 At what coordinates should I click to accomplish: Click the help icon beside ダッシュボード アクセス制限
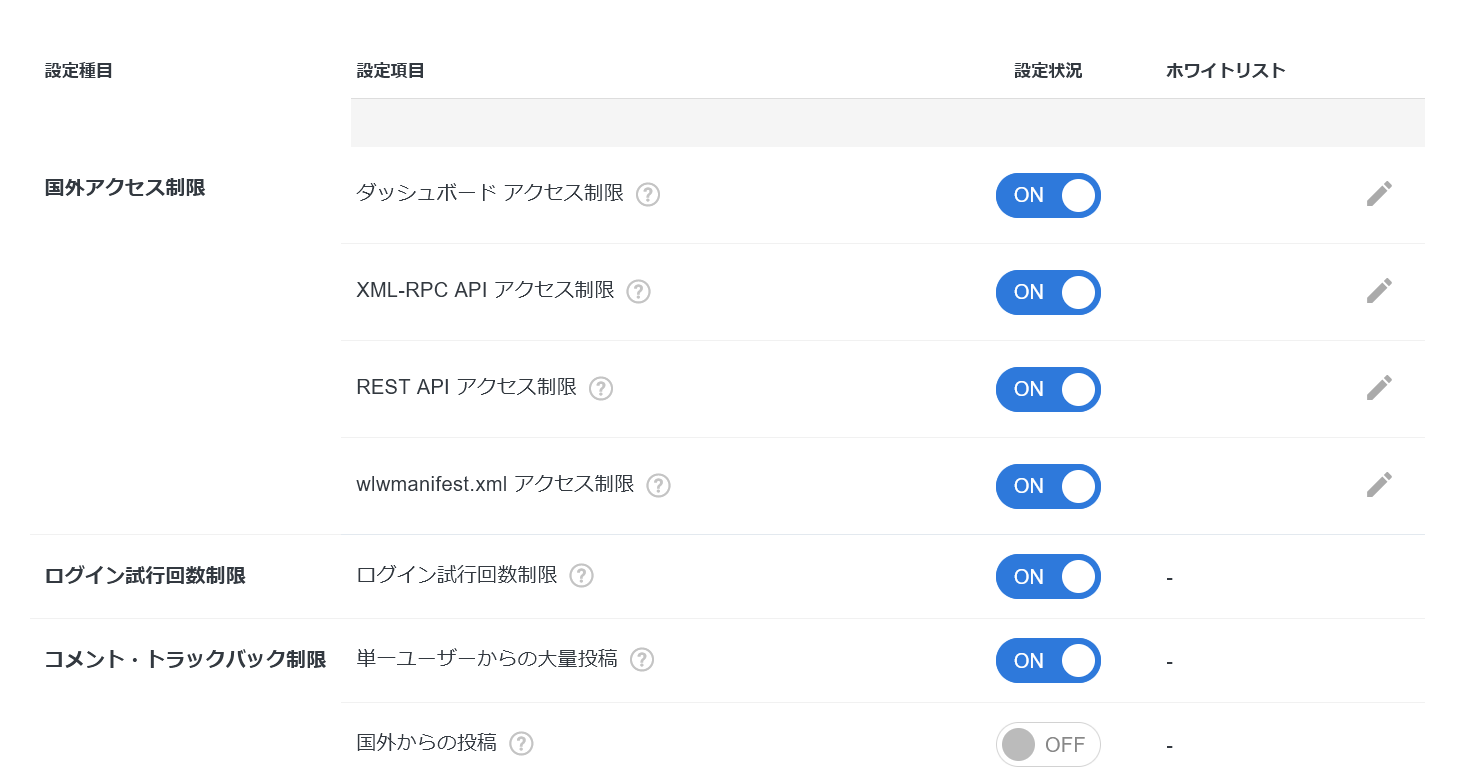coord(648,195)
